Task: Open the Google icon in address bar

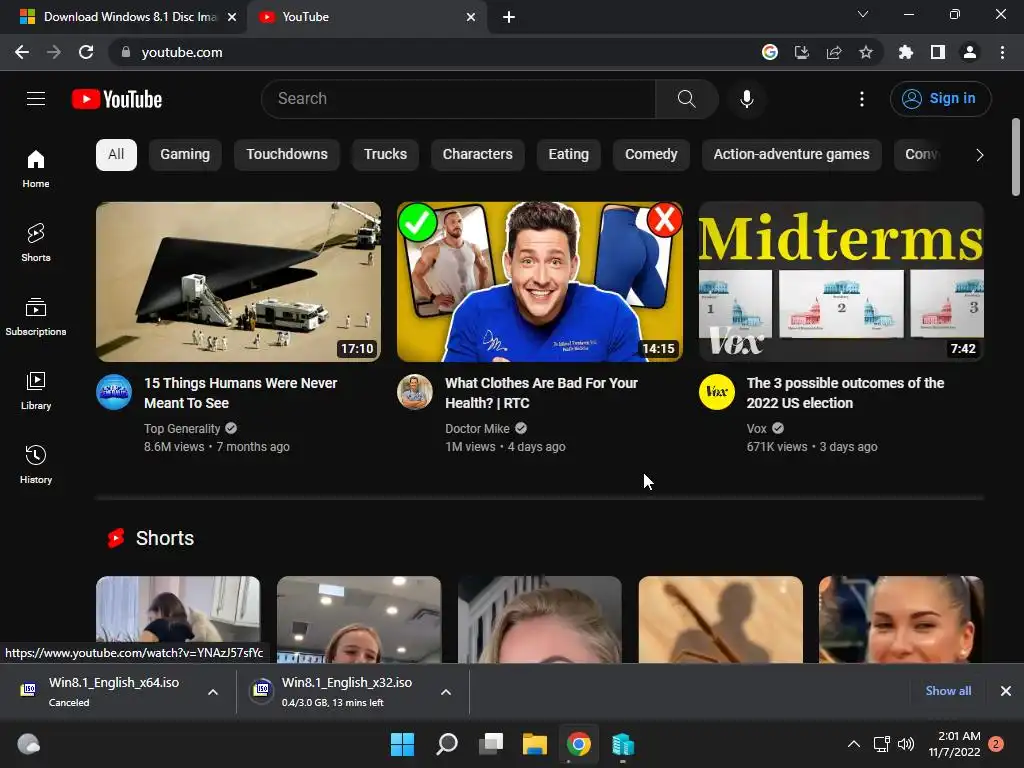Action: [770, 52]
